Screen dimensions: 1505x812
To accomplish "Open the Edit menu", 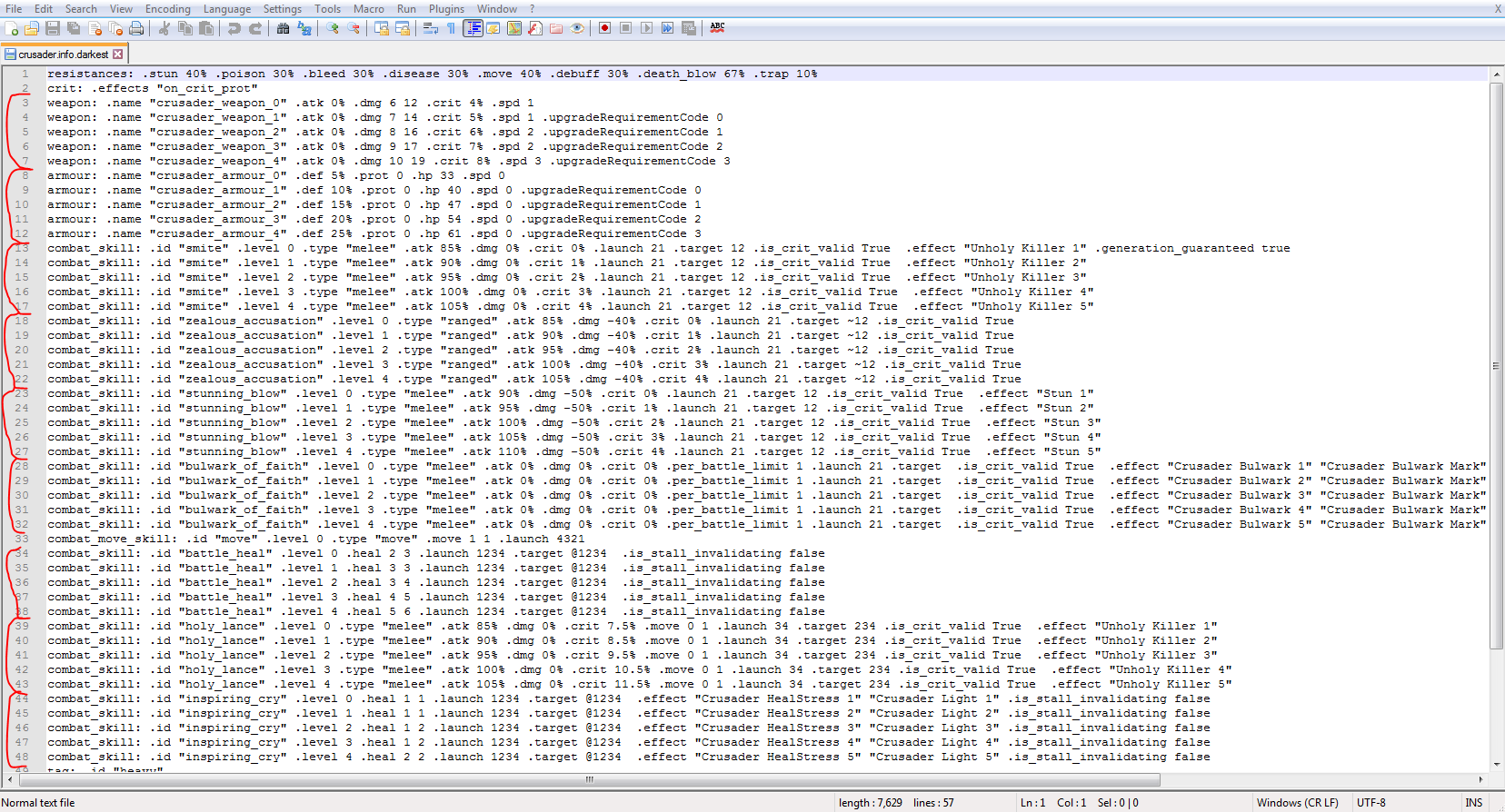I will tap(44, 9).
